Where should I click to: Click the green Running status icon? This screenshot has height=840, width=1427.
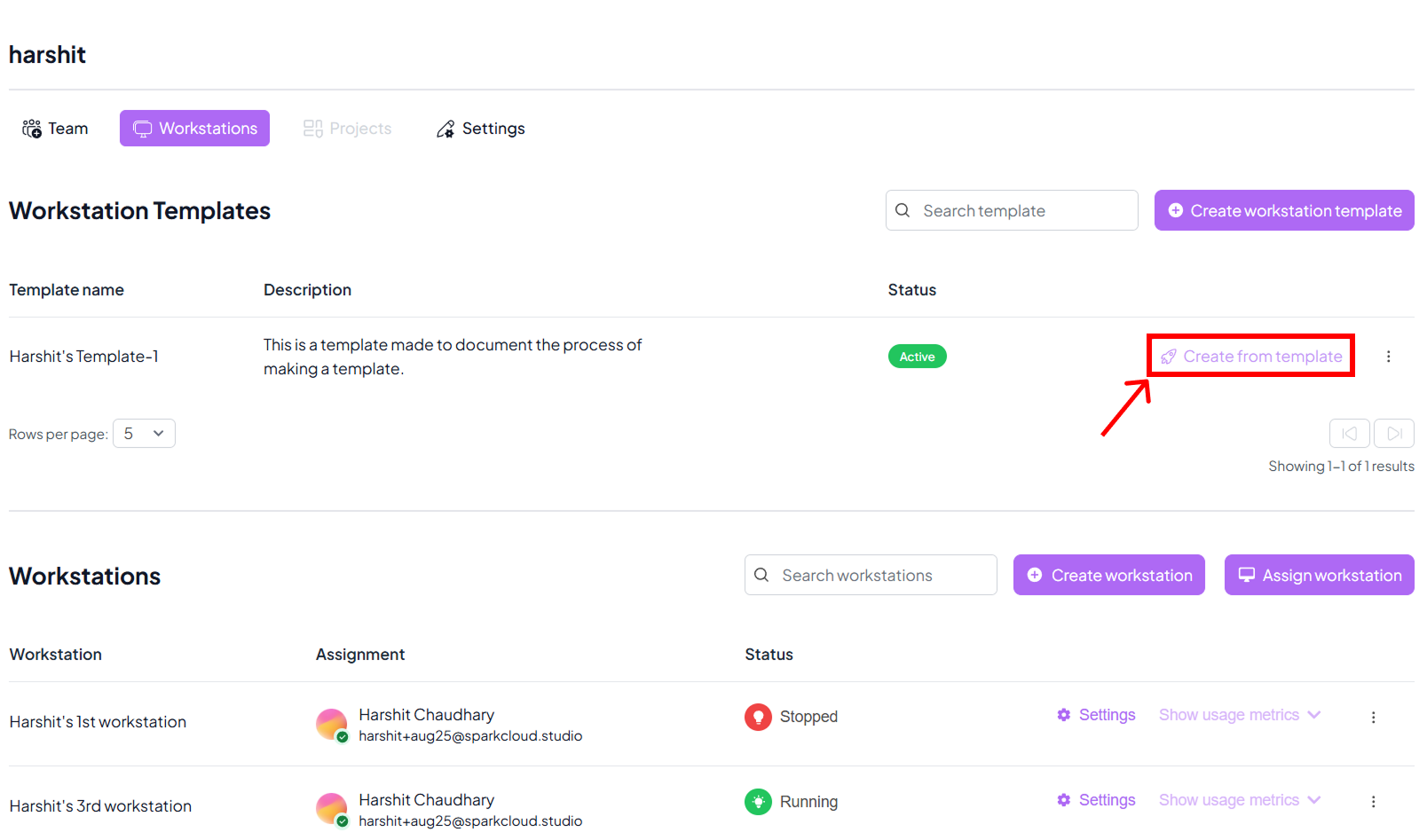click(758, 802)
